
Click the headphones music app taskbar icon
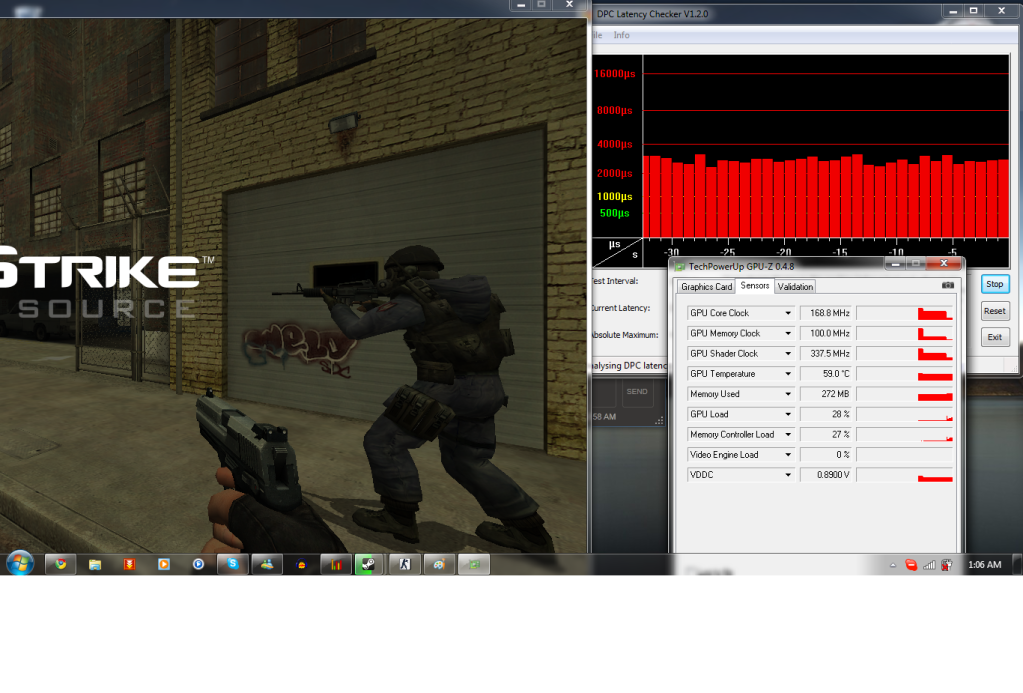tap(301, 564)
